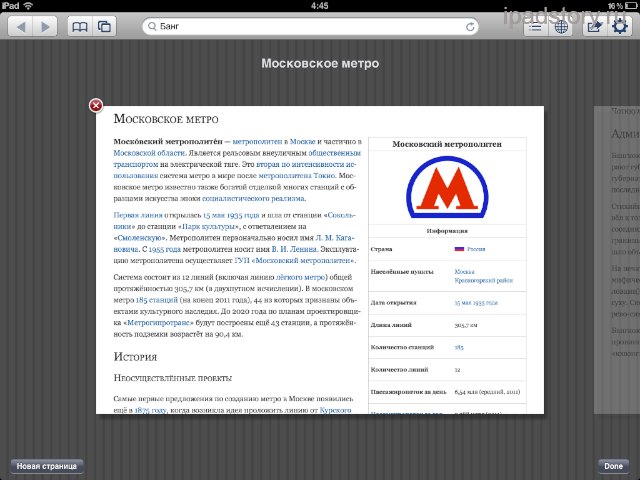The width and height of the screenshot is (640, 480).
Task: Follow the Красногорский район infobox link
Action: [484, 280]
